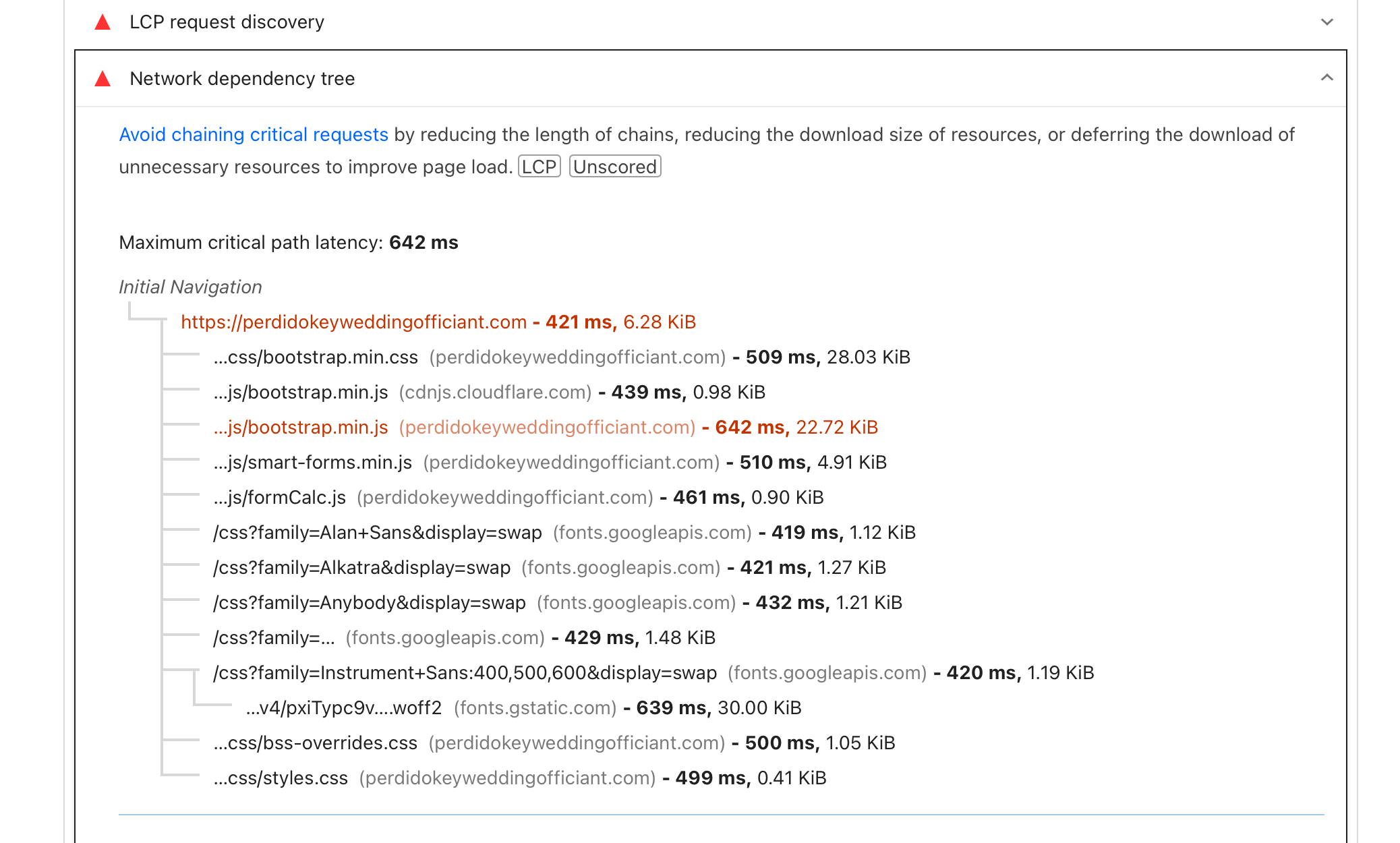
Task: Select Alan+Sans font CSS request
Action: [378, 533]
